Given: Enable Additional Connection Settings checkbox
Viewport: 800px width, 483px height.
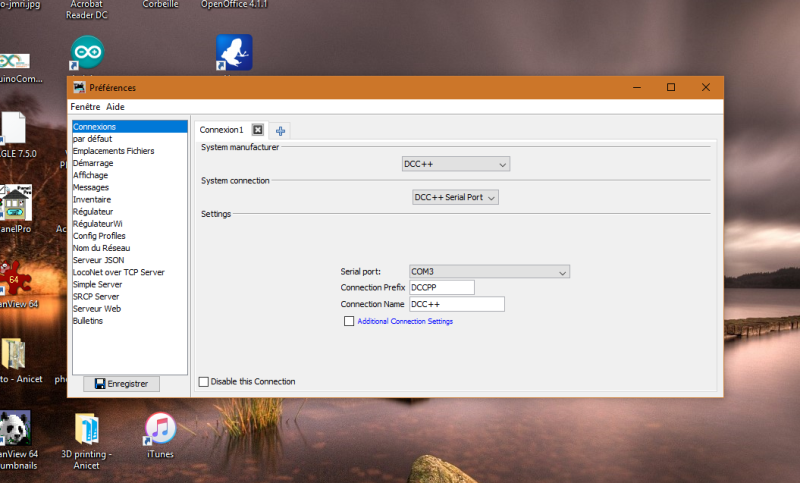Looking at the screenshot, I should [349, 321].
